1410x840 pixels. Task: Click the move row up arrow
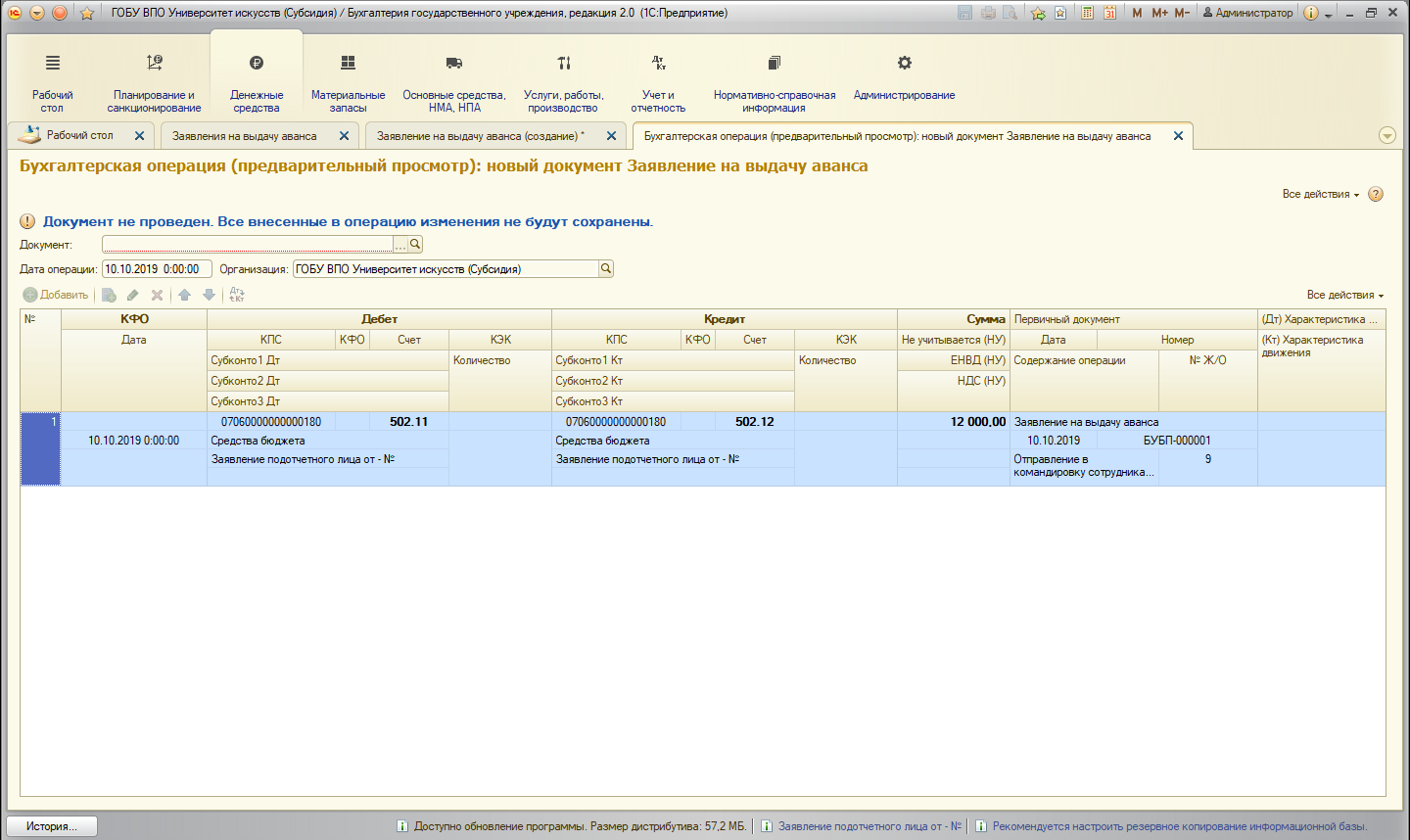(184, 295)
